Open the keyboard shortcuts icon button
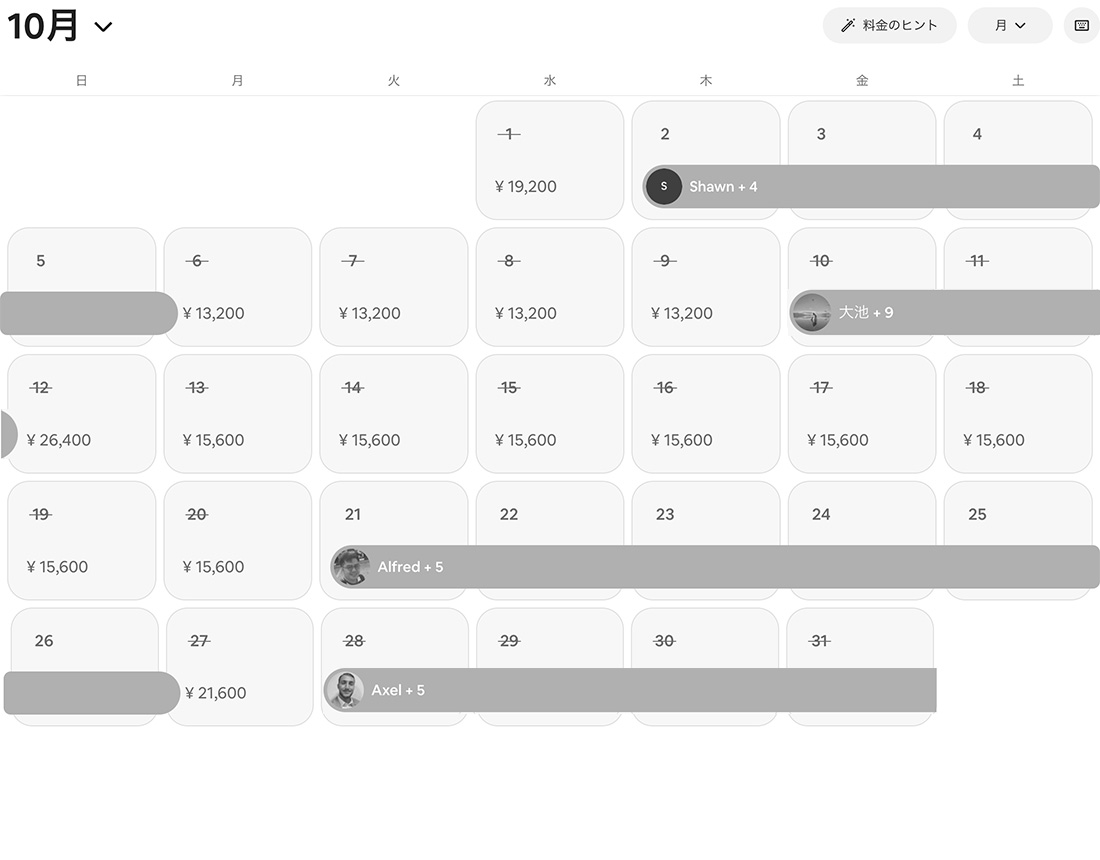The image size is (1100, 860). pos(1081,26)
